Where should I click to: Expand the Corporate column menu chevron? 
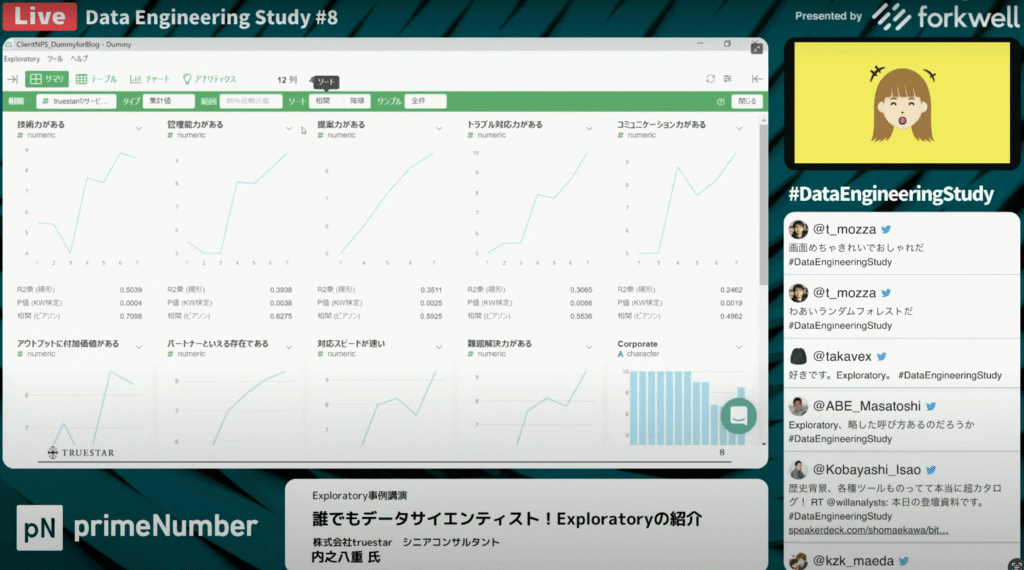739,347
